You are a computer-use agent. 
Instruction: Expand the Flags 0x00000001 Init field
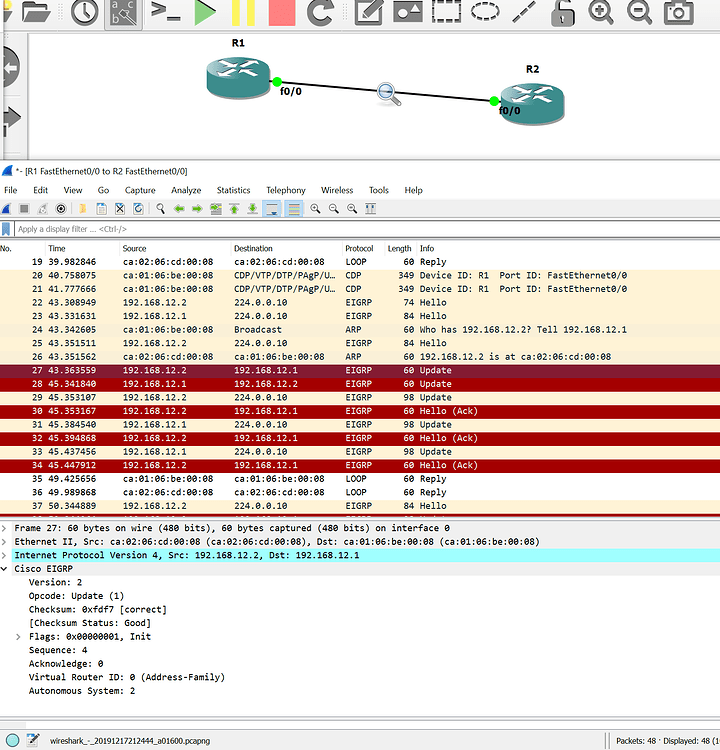19,636
